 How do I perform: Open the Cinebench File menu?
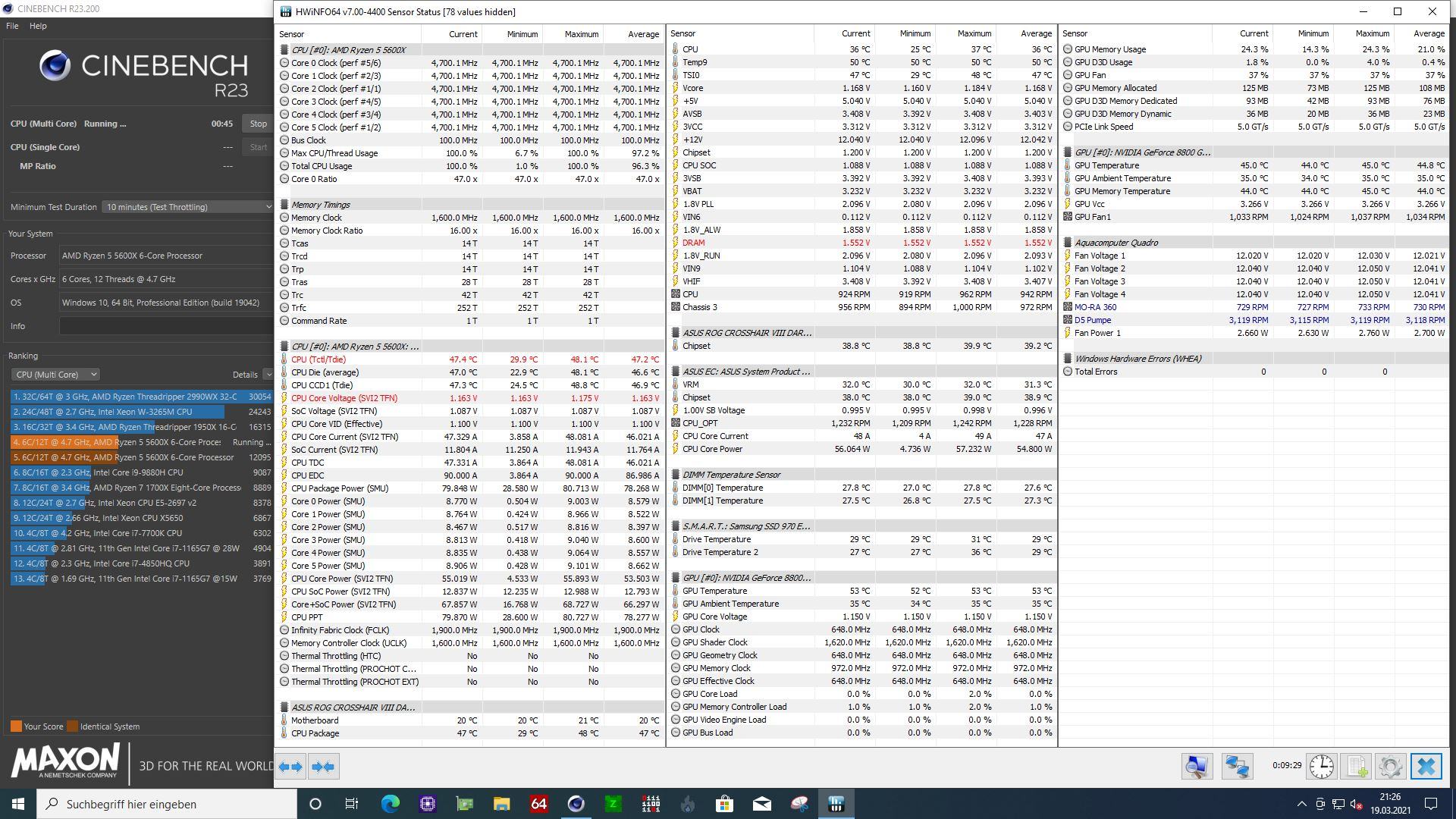coord(12,26)
